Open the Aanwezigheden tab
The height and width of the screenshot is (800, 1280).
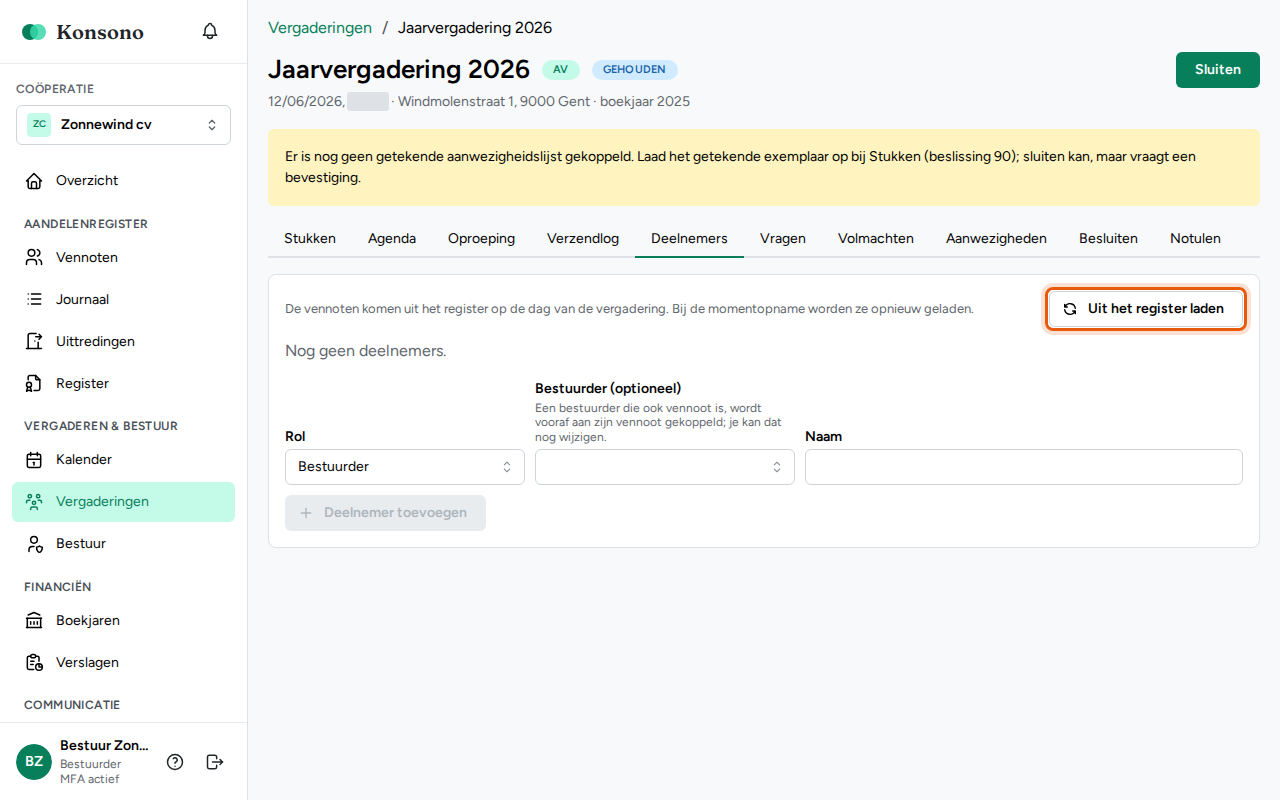click(996, 239)
